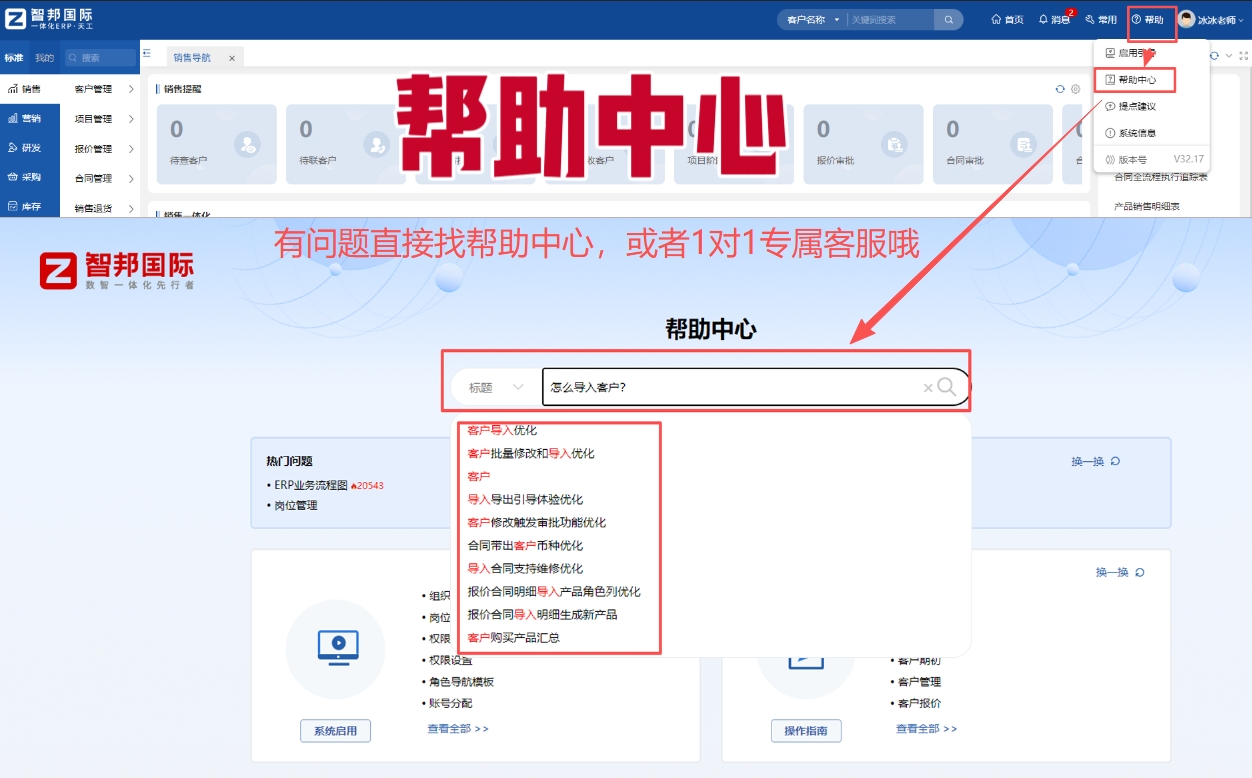Choose suggestion 报价合同明细导入产品角色列优化
This screenshot has height=778, width=1252.
pos(554,591)
